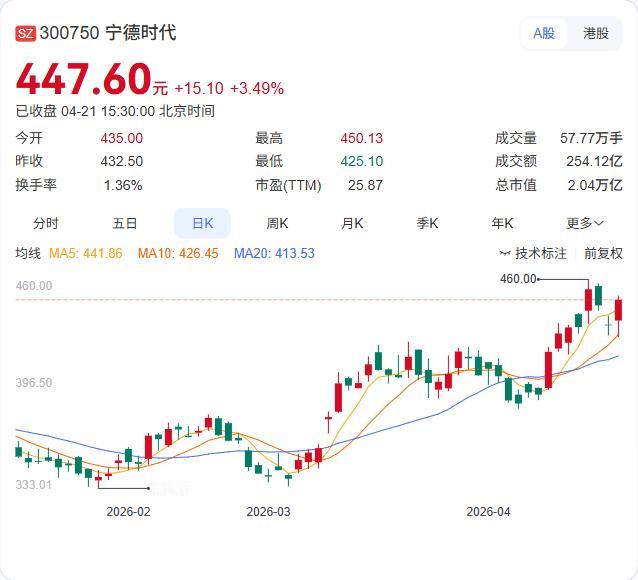Click the red SZ exchange badge

26,33
